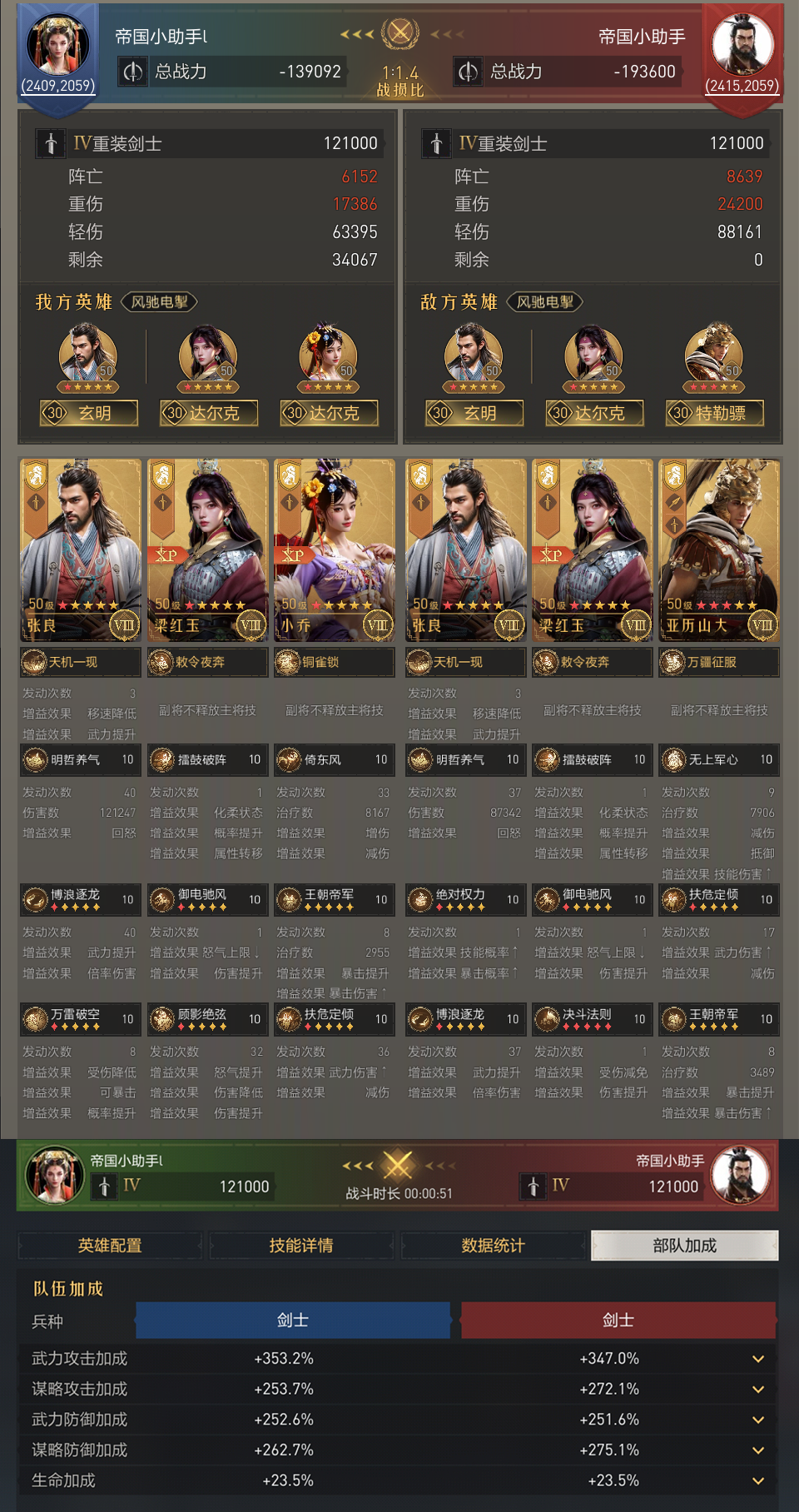Click the crossed swords emblem at top center

coord(399,33)
